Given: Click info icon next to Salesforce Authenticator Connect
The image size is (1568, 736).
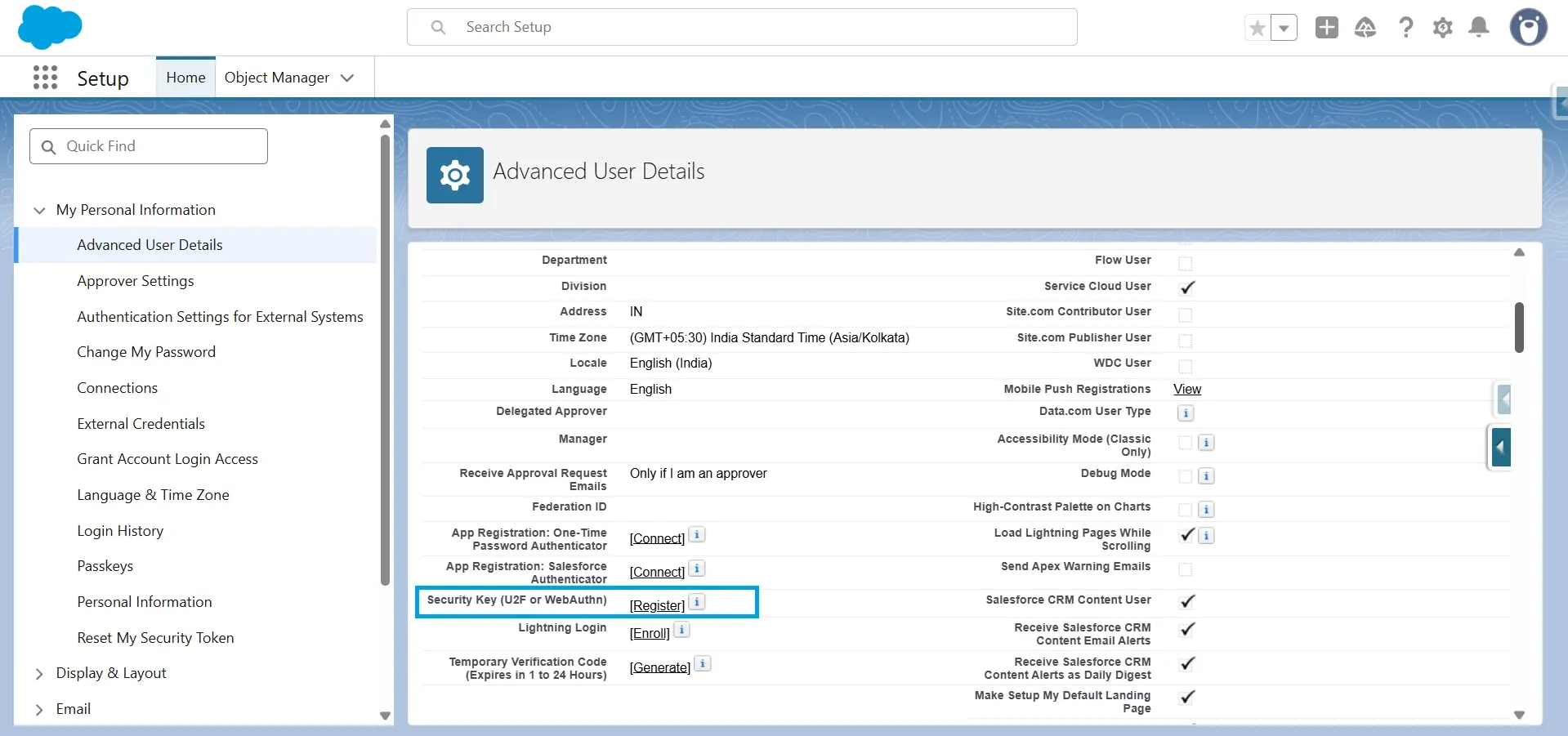Looking at the screenshot, I should click(x=697, y=568).
